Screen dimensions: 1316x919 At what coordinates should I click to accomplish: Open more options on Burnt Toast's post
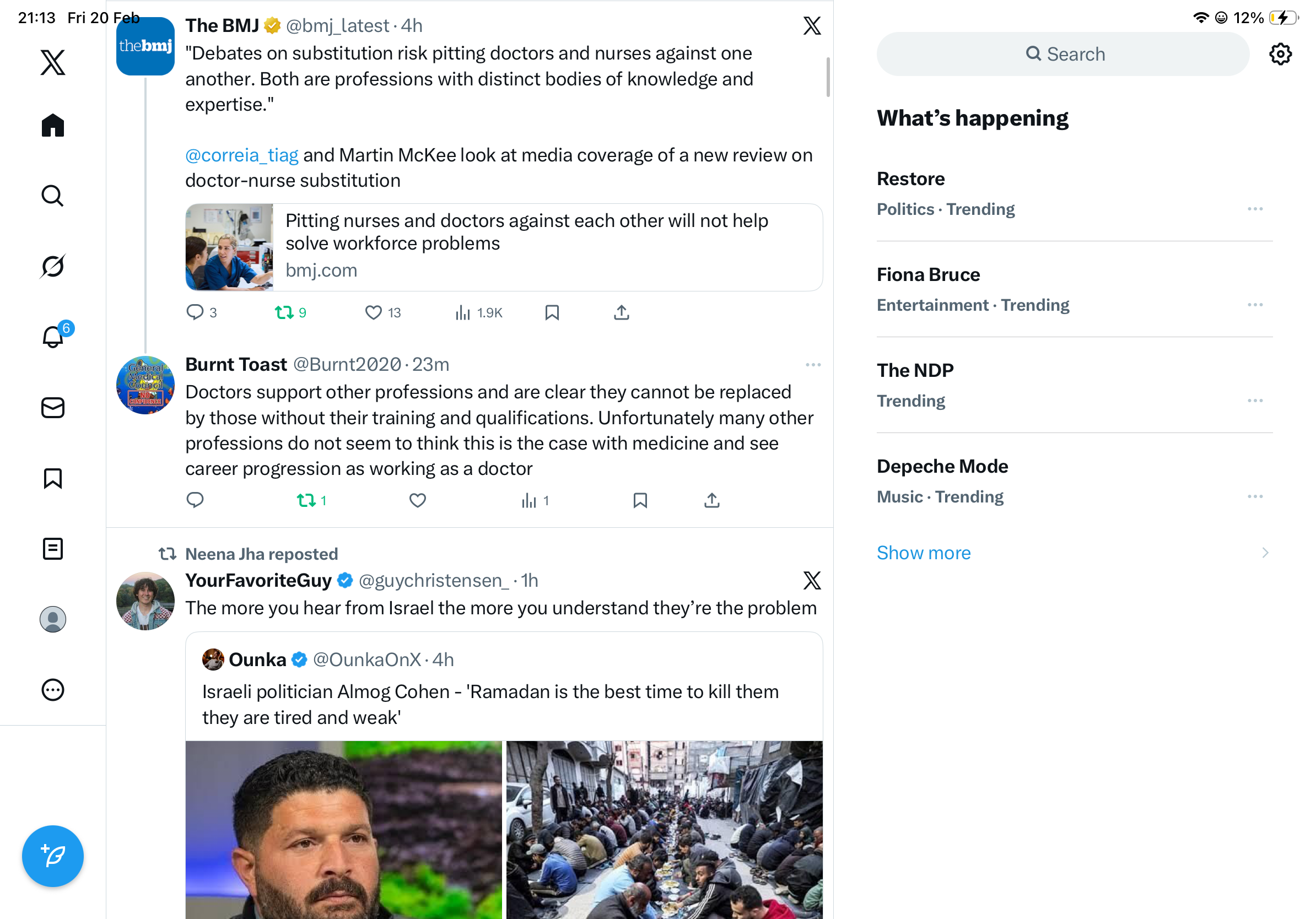coord(812,364)
